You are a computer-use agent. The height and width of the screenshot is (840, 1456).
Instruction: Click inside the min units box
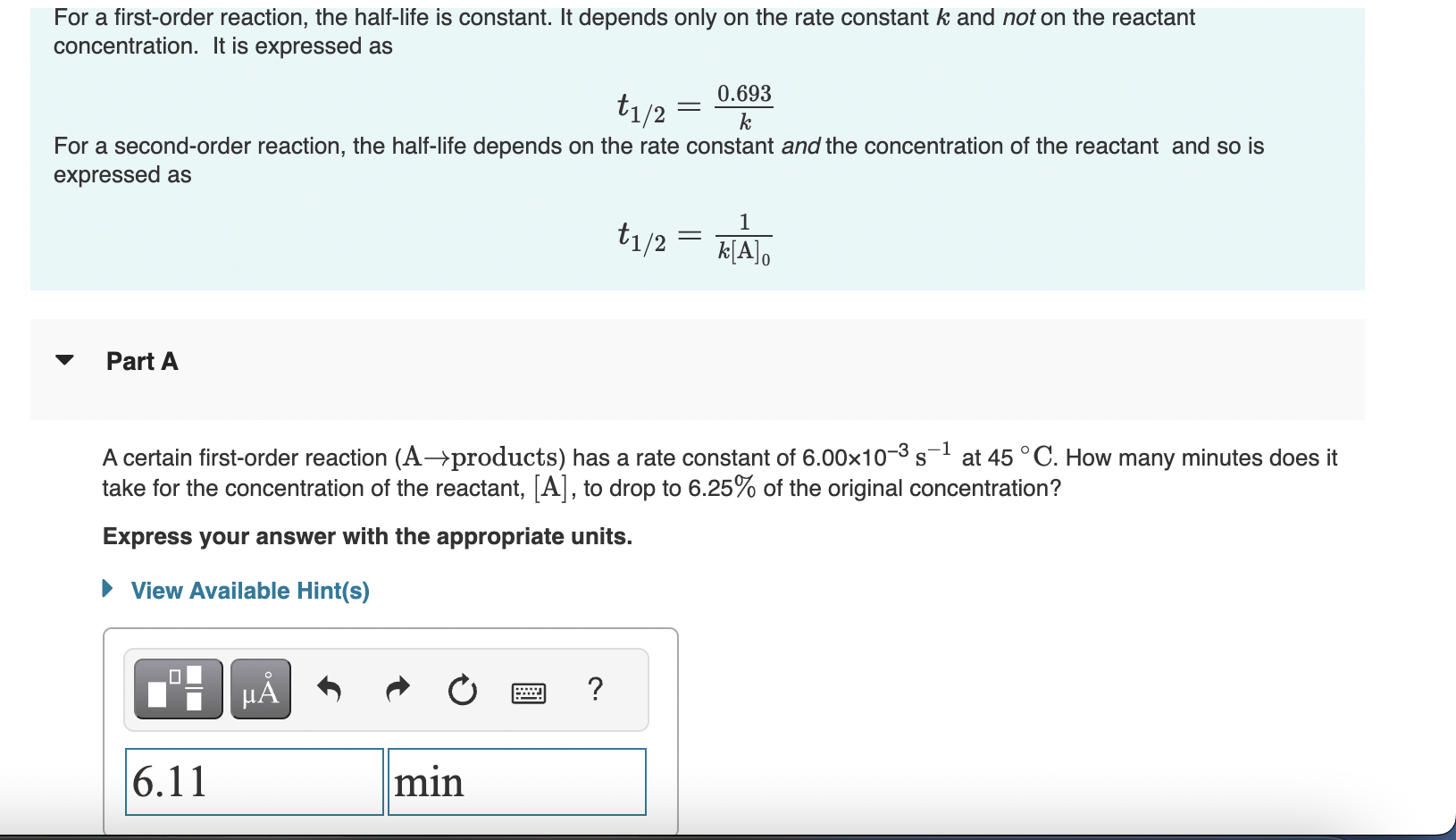click(518, 781)
